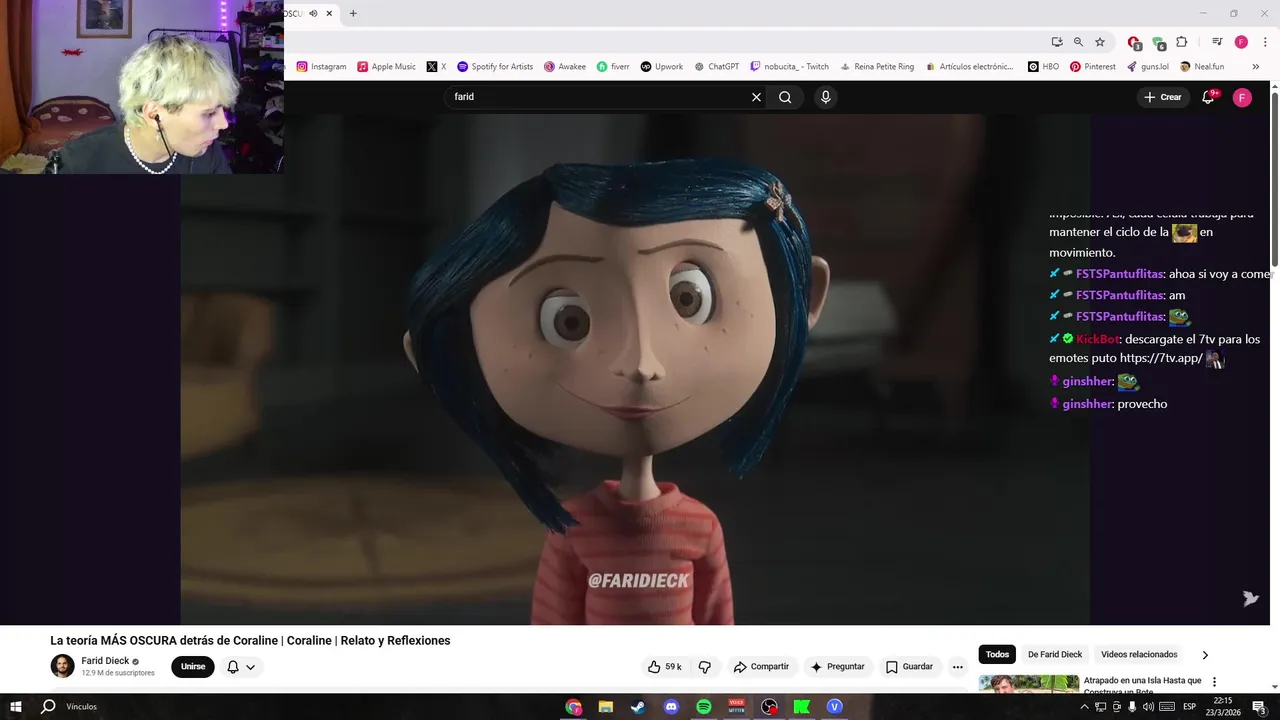Expand hidden system tray icons arrow
Viewport: 1280px width, 720px height.
tap(1084, 707)
